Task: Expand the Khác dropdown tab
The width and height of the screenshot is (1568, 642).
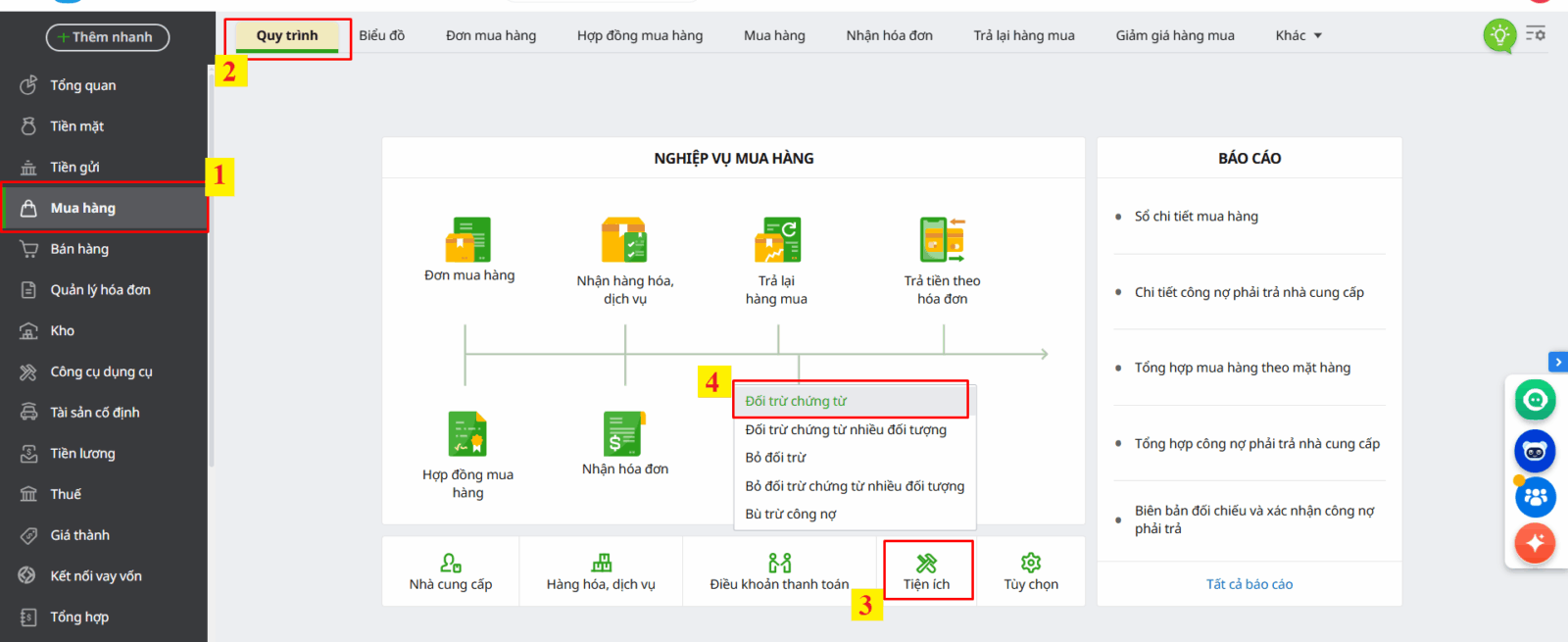Action: pos(1298,35)
